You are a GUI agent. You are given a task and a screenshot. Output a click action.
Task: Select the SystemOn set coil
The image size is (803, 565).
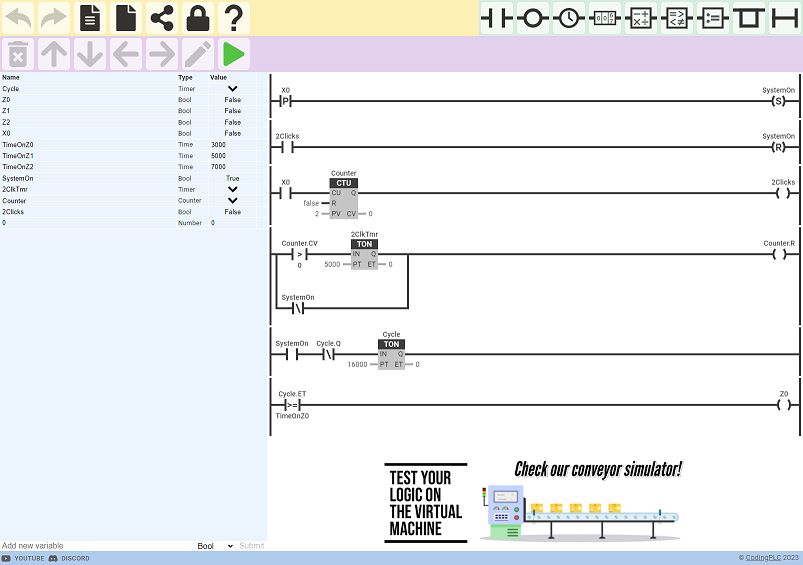(x=778, y=101)
